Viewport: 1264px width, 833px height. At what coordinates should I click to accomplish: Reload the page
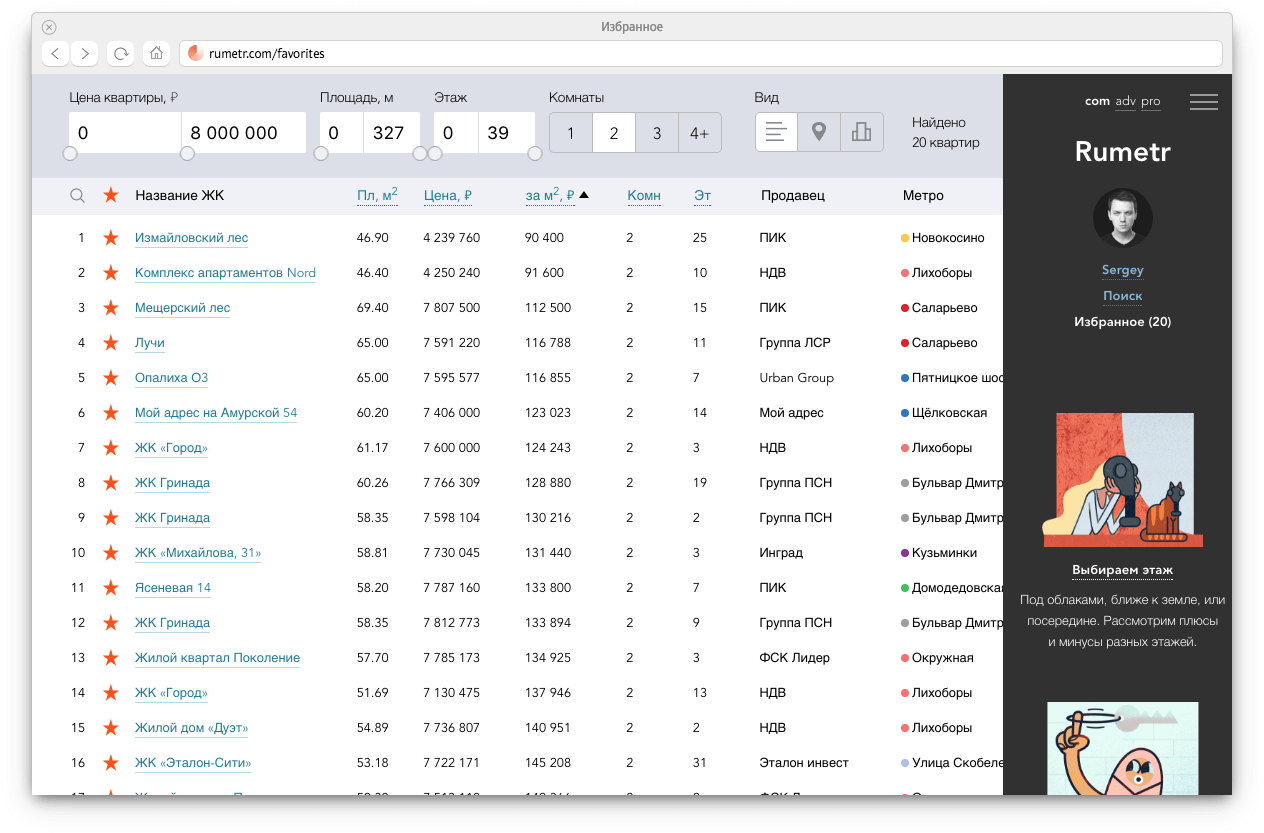120,53
